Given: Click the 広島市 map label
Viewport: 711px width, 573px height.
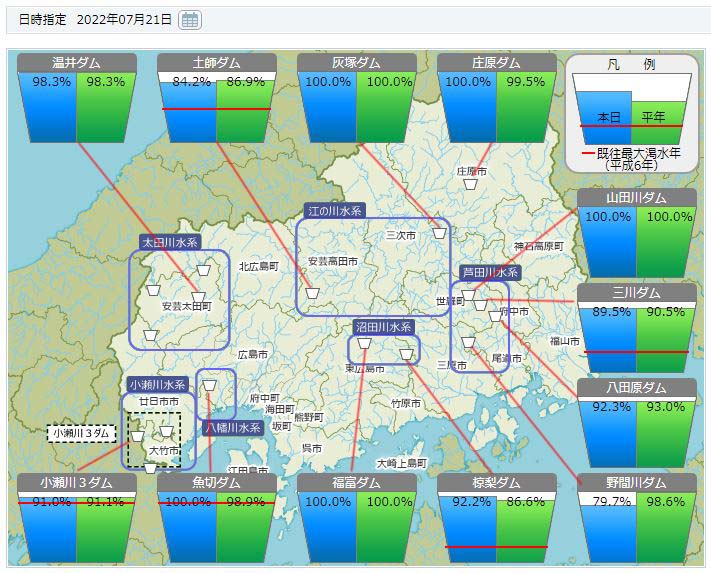Looking at the screenshot, I should (x=253, y=354).
